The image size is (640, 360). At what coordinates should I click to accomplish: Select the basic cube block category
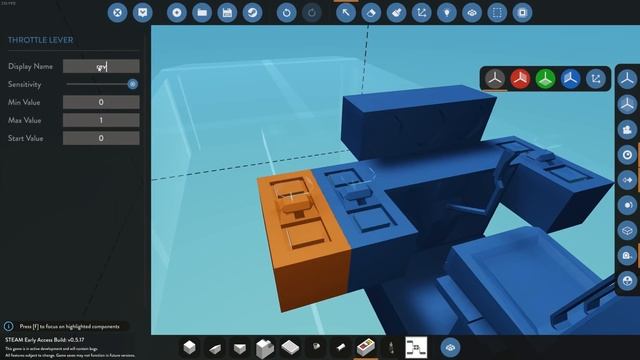pos(189,347)
